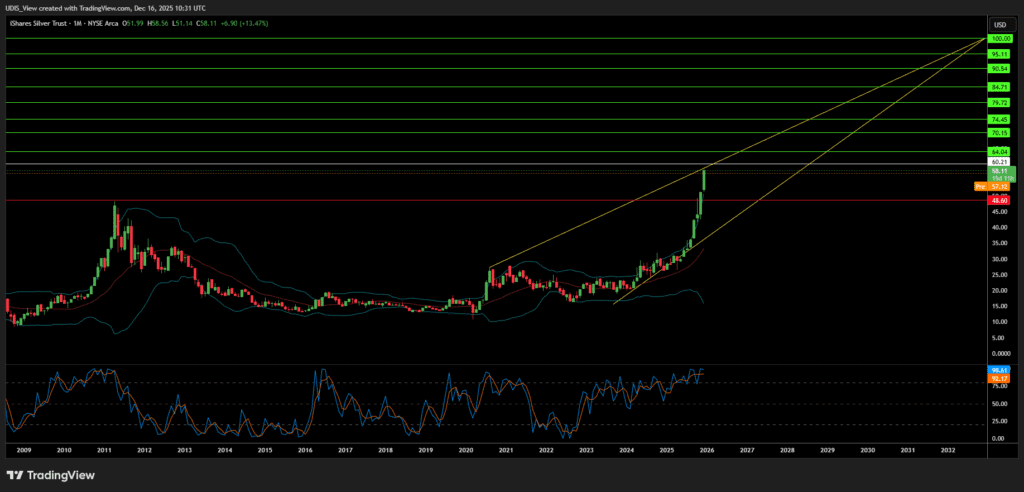1024x492 pixels.
Task: Click the red 48.60 price label
Action: coord(1000,201)
